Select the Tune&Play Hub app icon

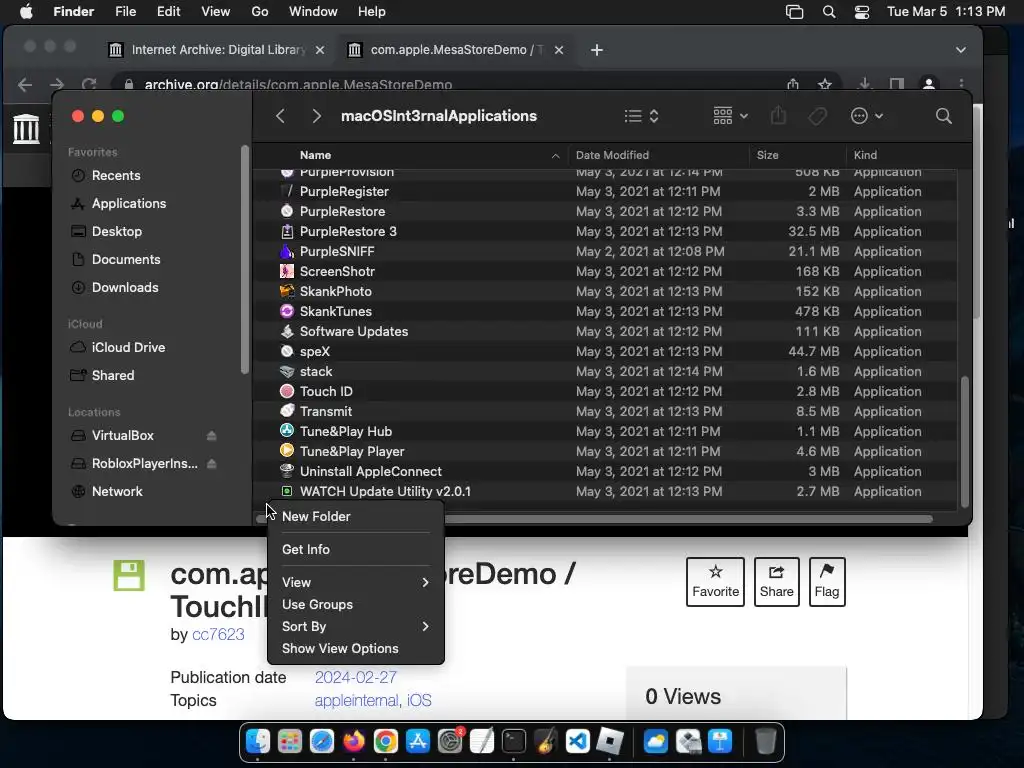287,431
